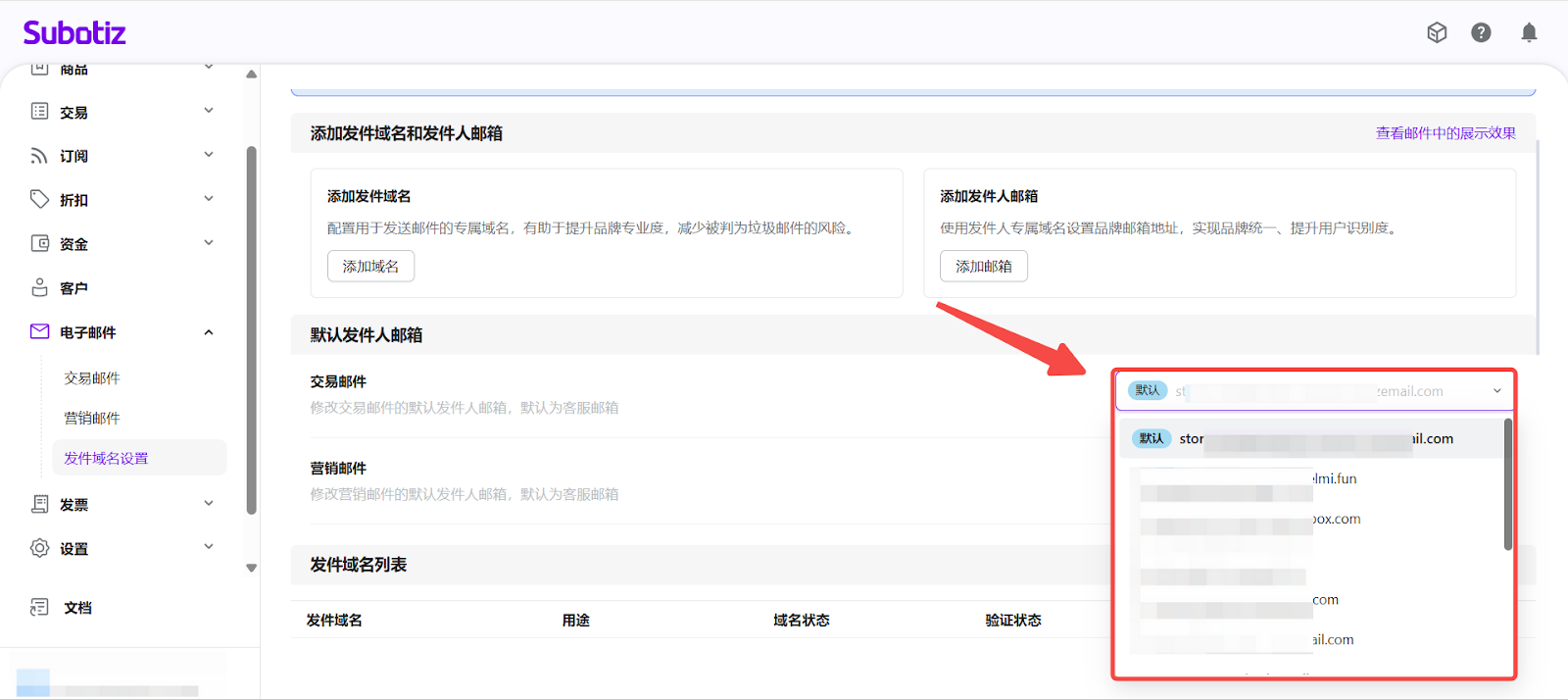Open the help question mark icon

[1481, 33]
